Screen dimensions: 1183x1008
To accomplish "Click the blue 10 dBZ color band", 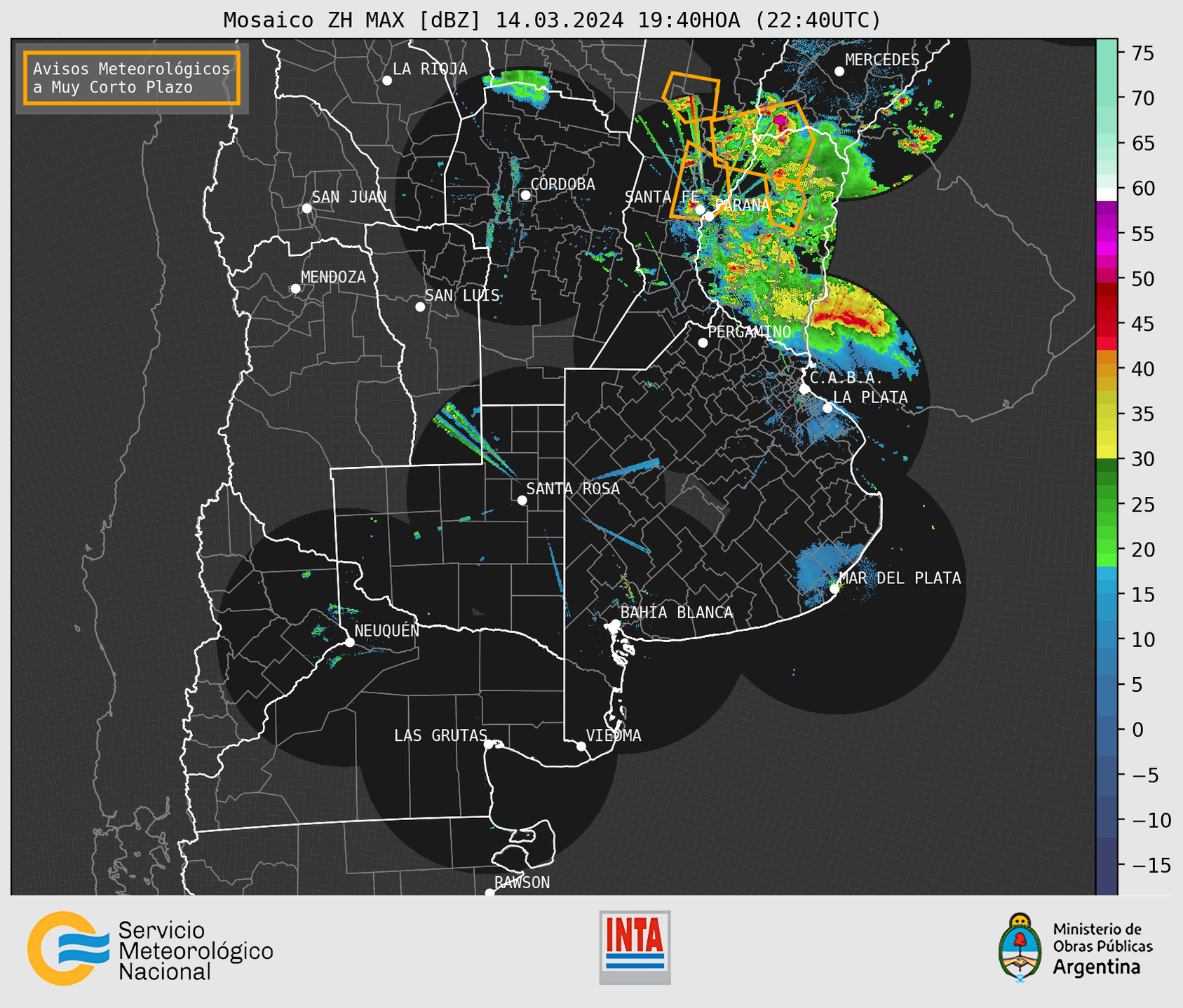I will click(x=1107, y=639).
